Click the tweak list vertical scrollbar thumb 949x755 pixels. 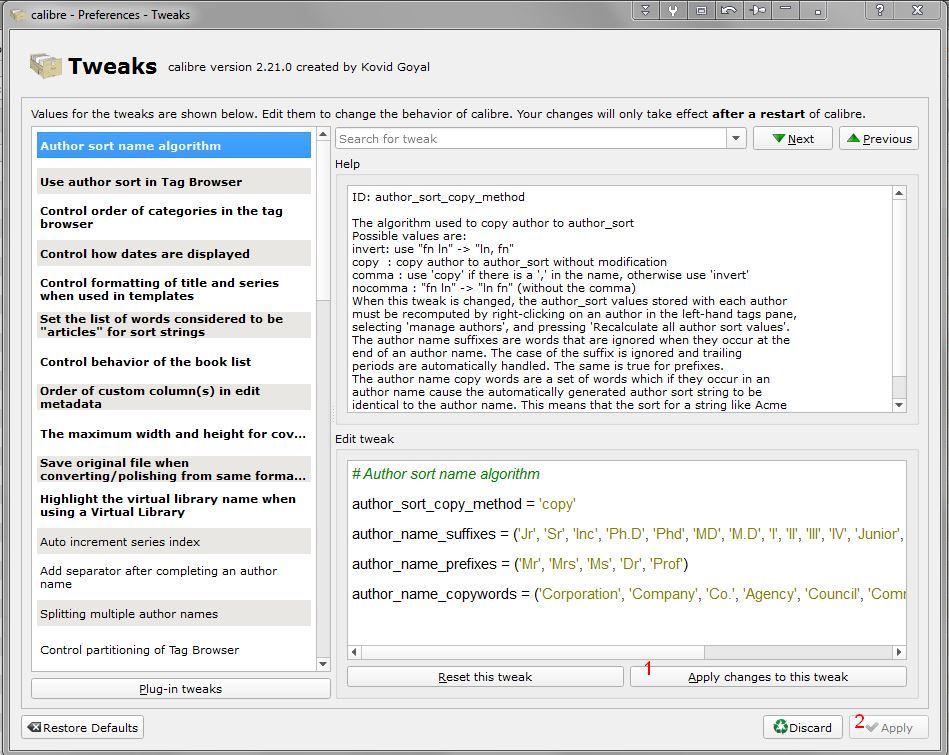point(323,221)
